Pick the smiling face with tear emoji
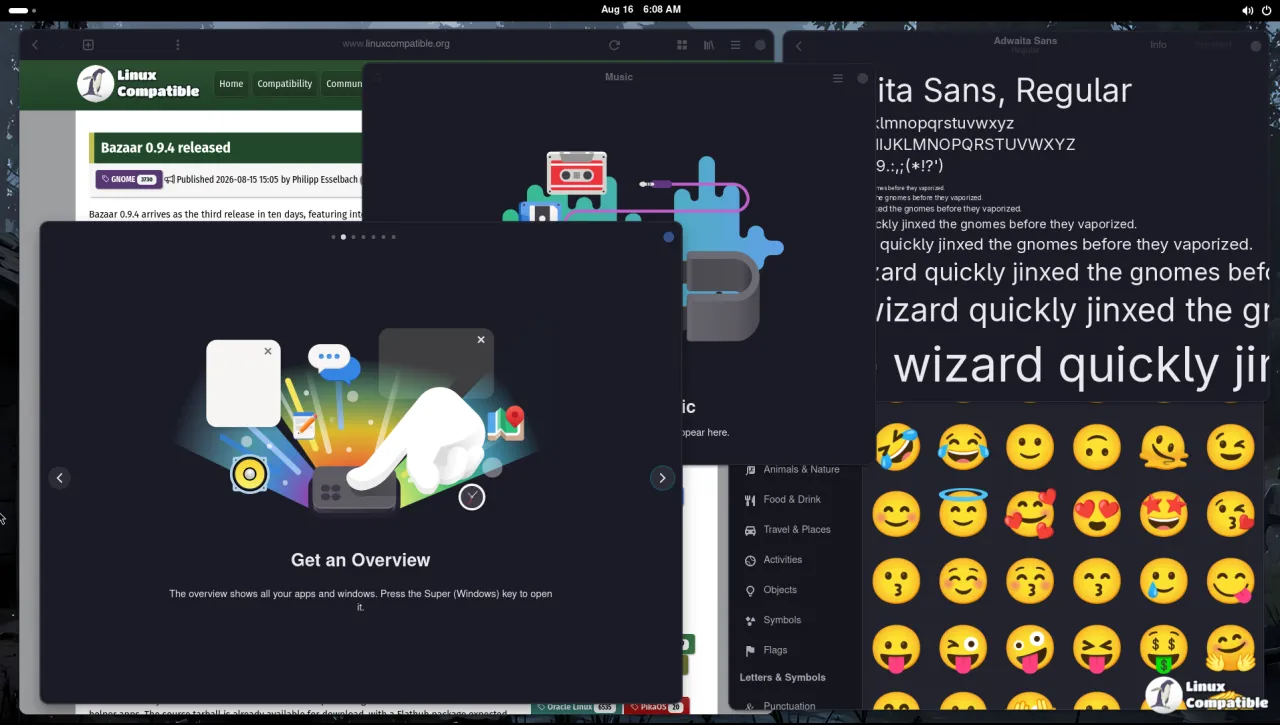The width and height of the screenshot is (1280, 725). click(1164, 580)
